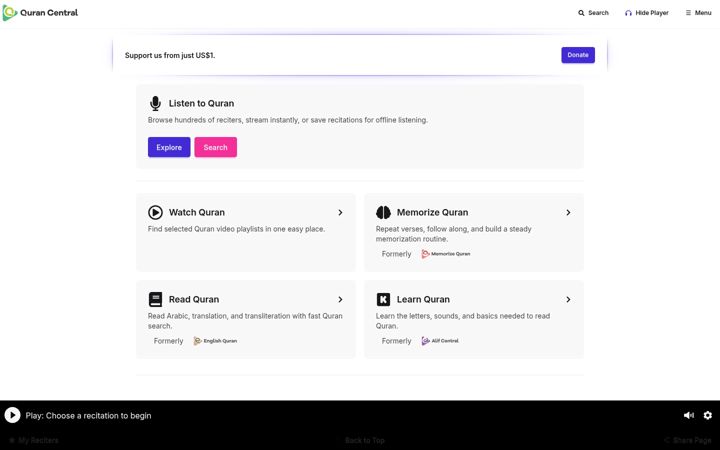Mute audio with the player volume icon
The height and width of the screenshot is (450, 720).
pyautogui.click(x=689, y=415)
